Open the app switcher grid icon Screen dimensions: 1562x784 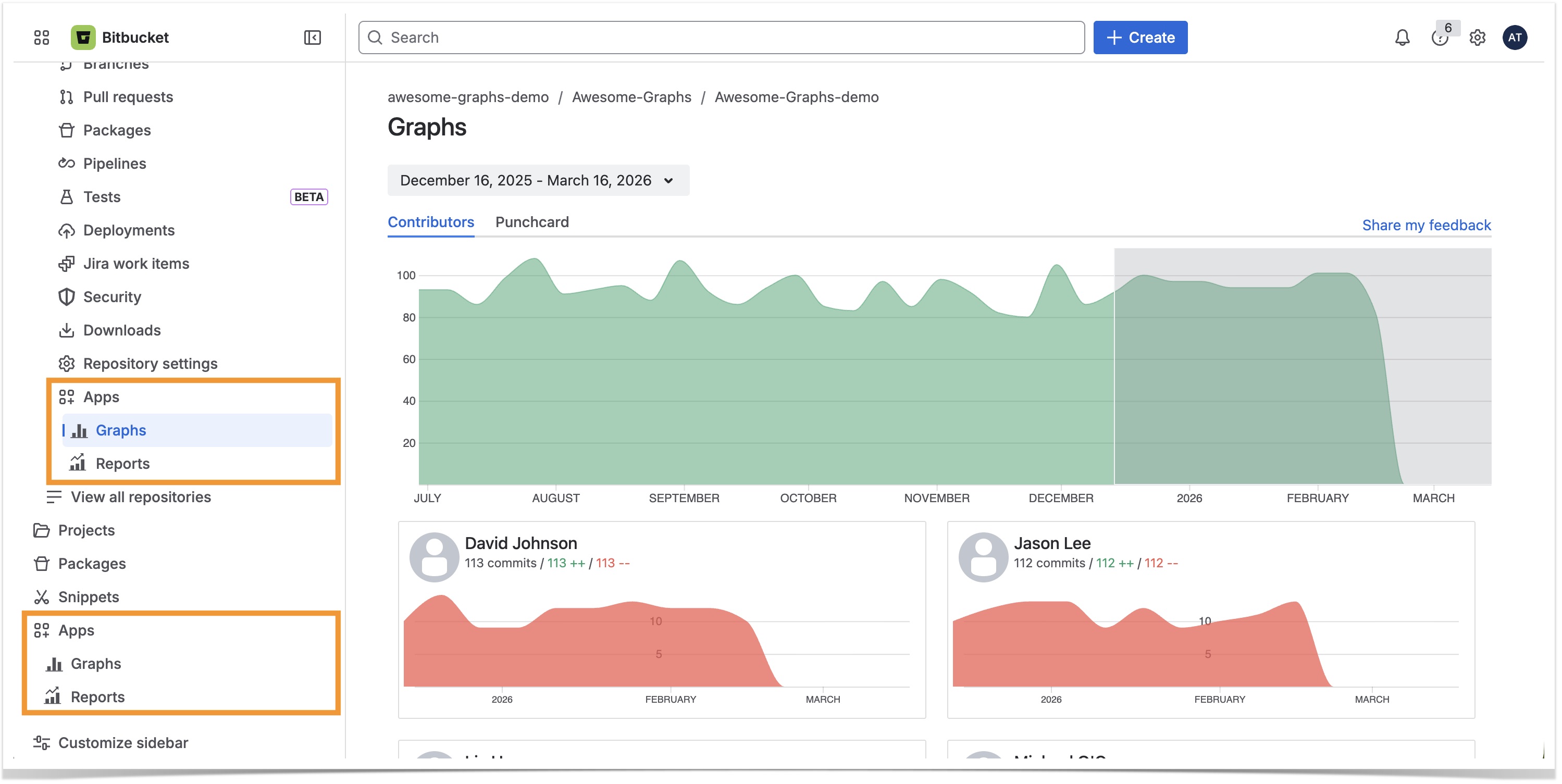pos(41,38)
